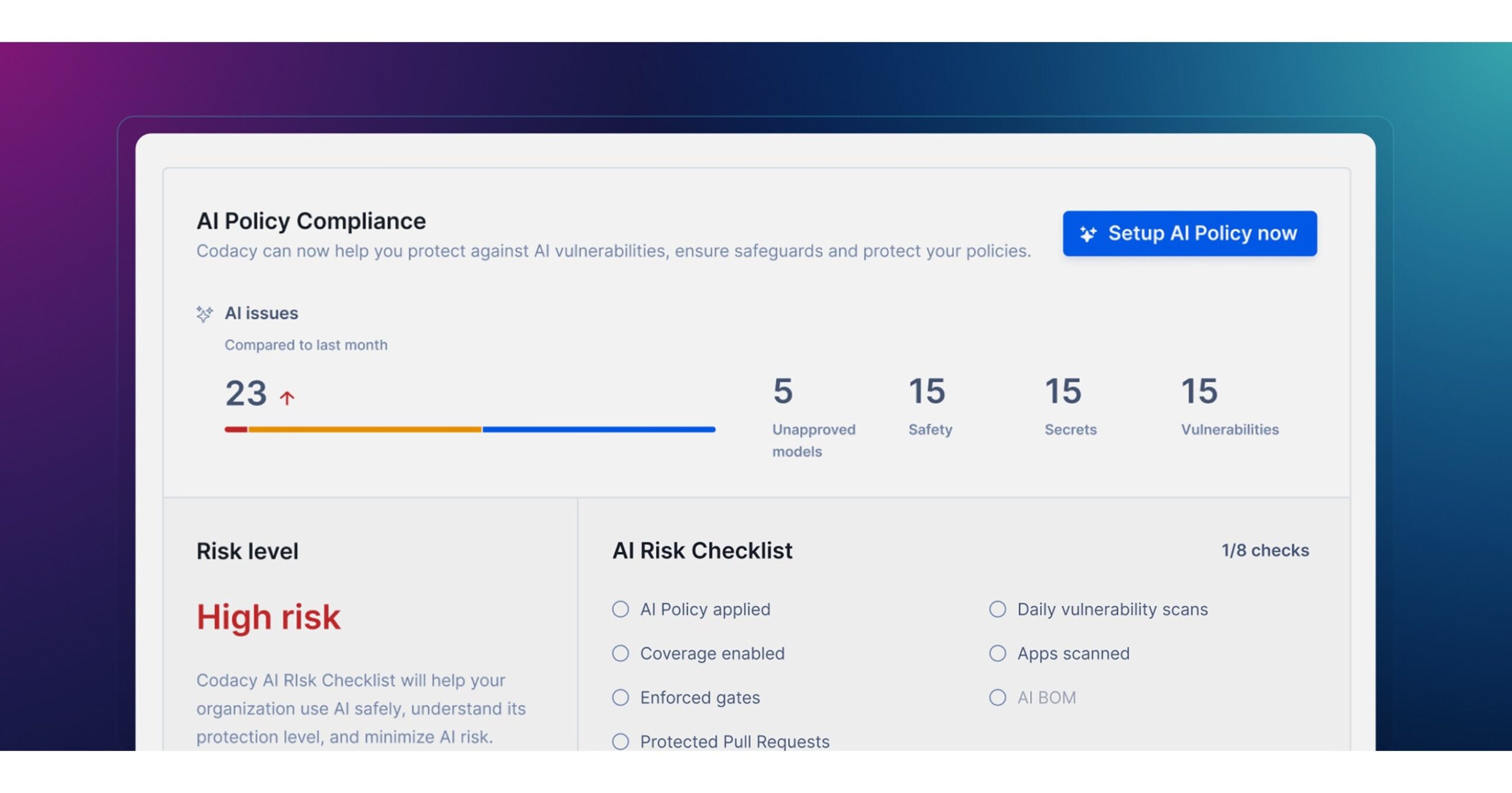Enable the Coverage enabled check
This screenshot has width=1512, height=793.
[620, 654]
